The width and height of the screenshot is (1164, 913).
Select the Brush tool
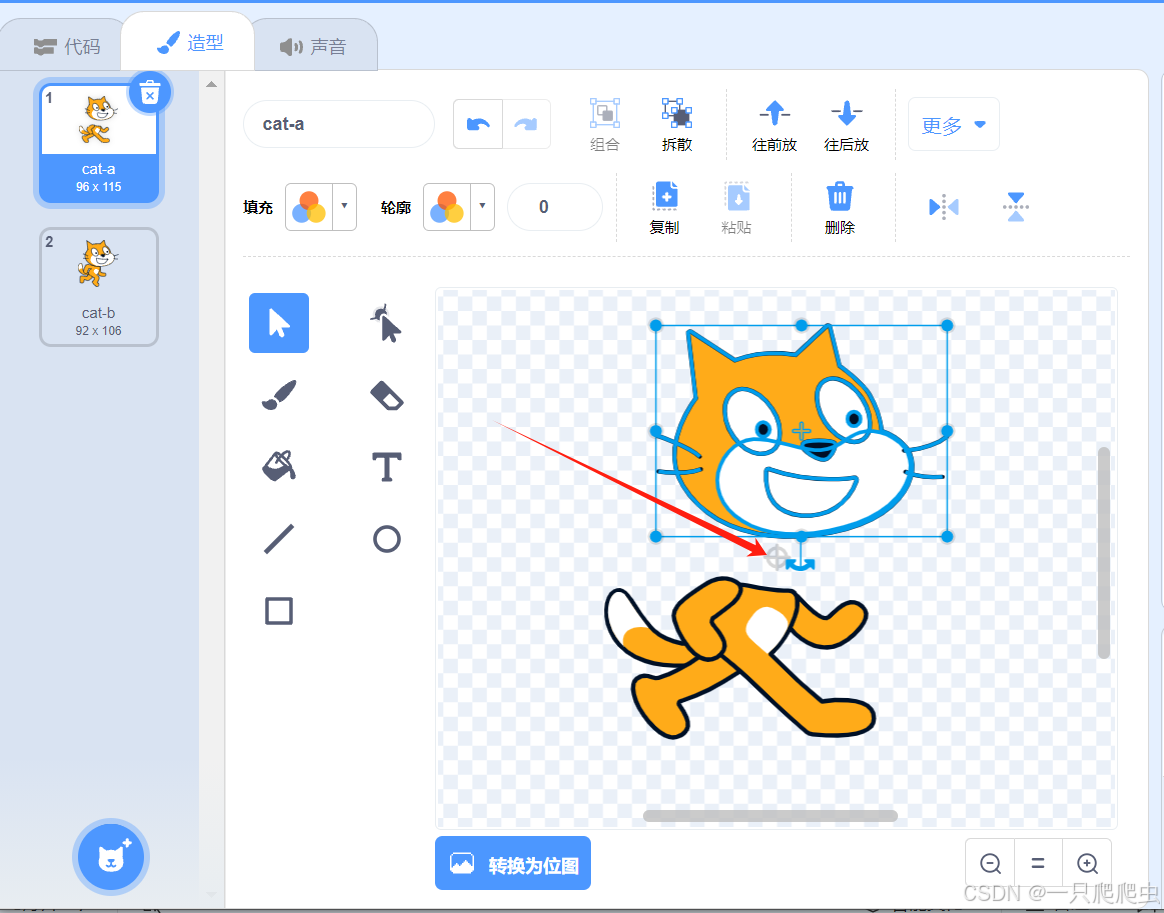tap(279, 395)
